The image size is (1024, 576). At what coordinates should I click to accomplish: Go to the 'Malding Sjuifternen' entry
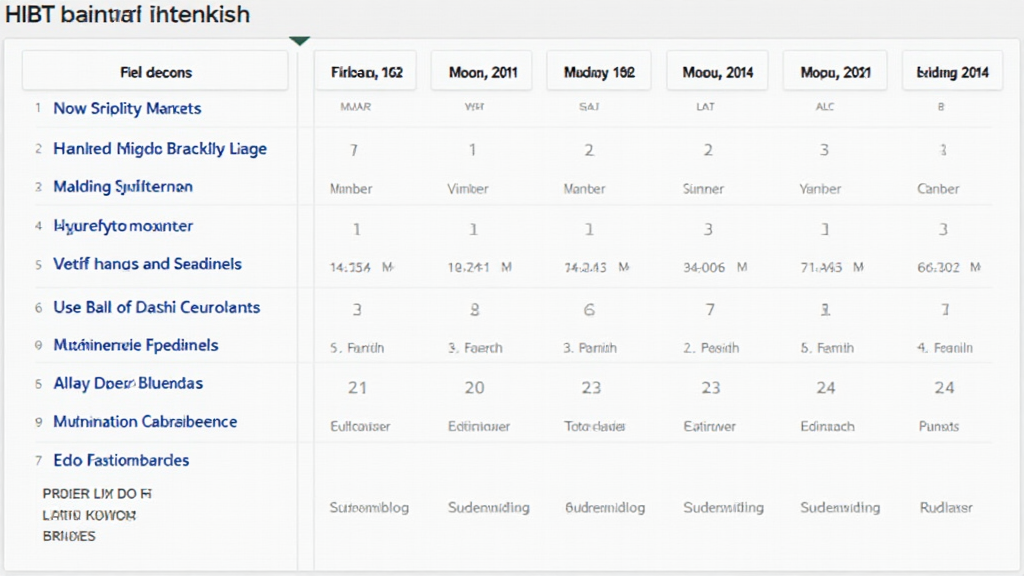[x=123, y=186]
